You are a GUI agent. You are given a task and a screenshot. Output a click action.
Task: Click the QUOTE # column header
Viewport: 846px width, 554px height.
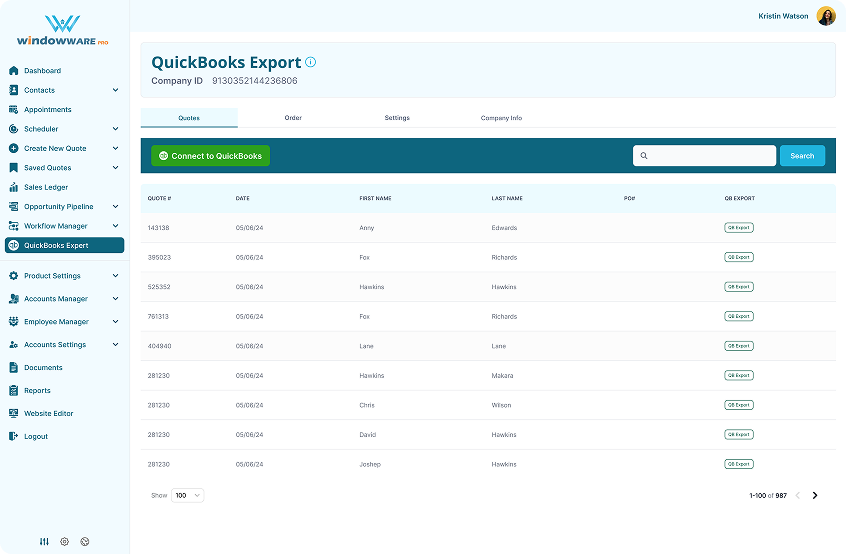tap(159, 199)
